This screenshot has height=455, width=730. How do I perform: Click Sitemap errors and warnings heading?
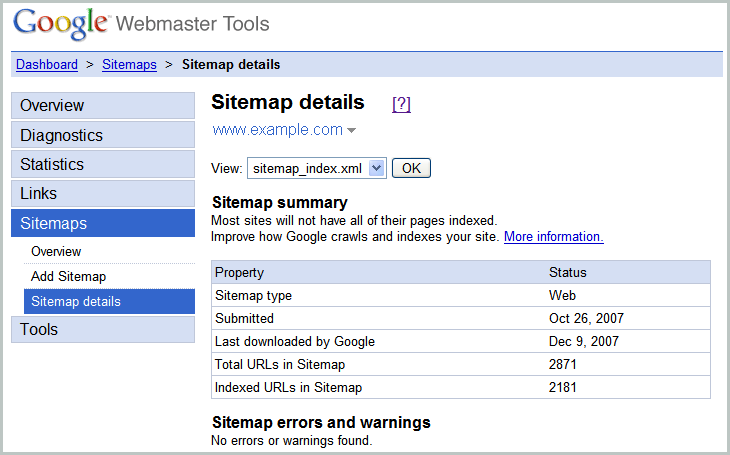(x=321, y=422)
